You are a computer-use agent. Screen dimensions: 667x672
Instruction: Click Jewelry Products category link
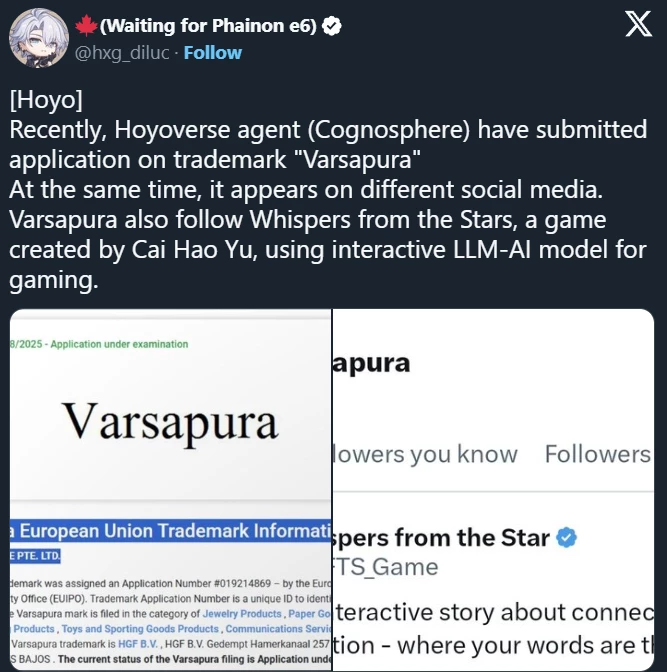(x=242, y=614)
